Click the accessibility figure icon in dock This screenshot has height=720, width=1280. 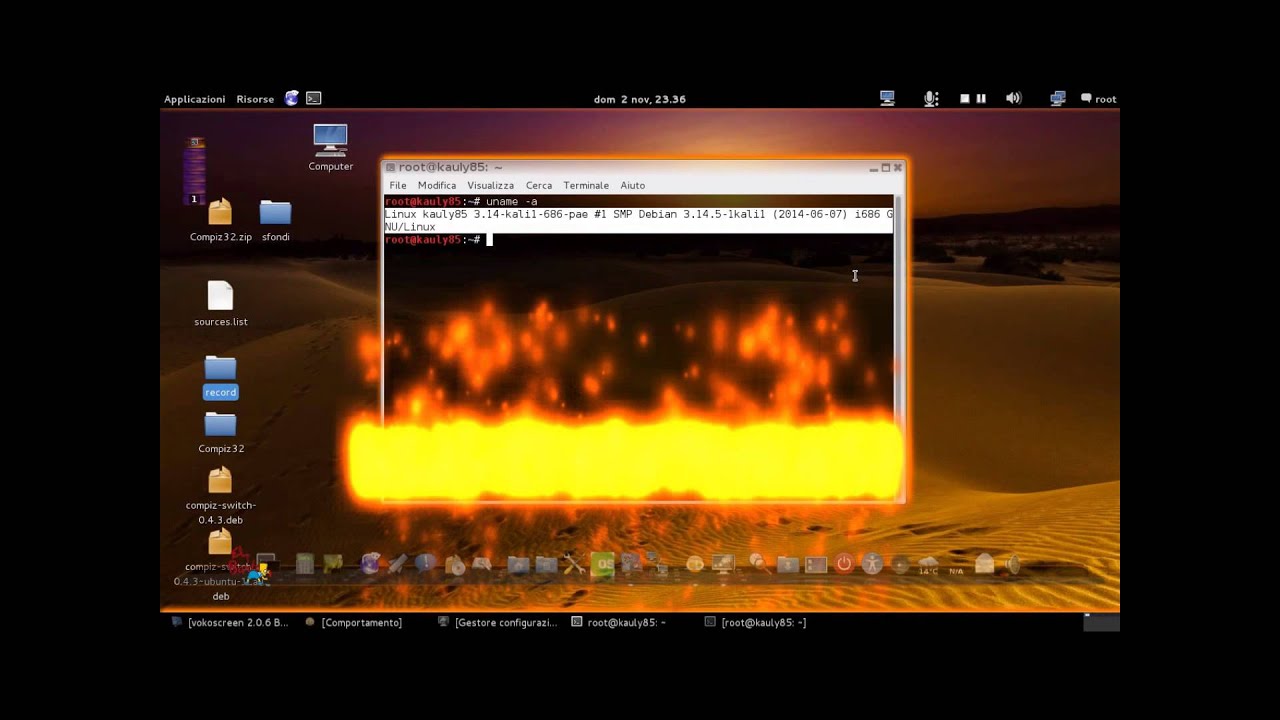pos(872,564)
